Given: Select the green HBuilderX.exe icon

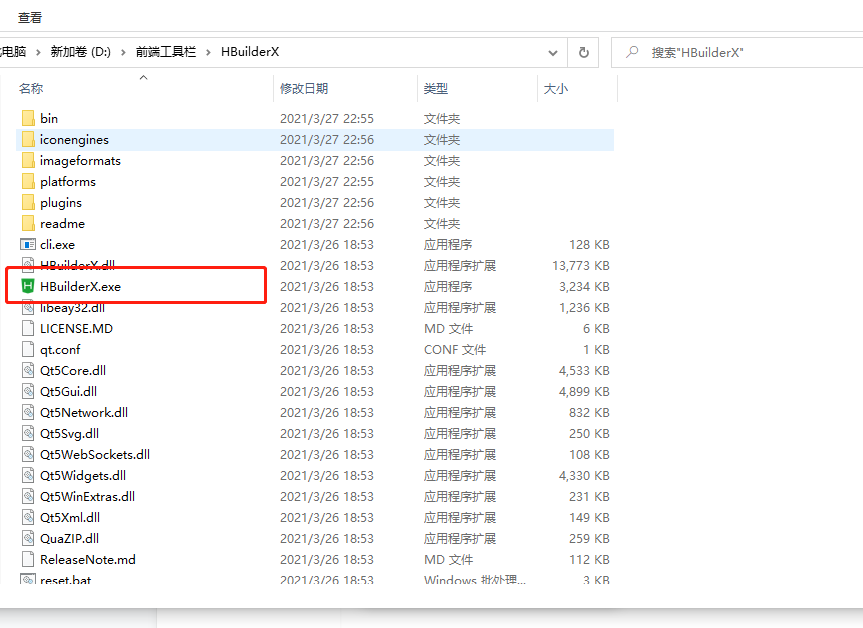Looking at the screenshot, I should 28,286.
